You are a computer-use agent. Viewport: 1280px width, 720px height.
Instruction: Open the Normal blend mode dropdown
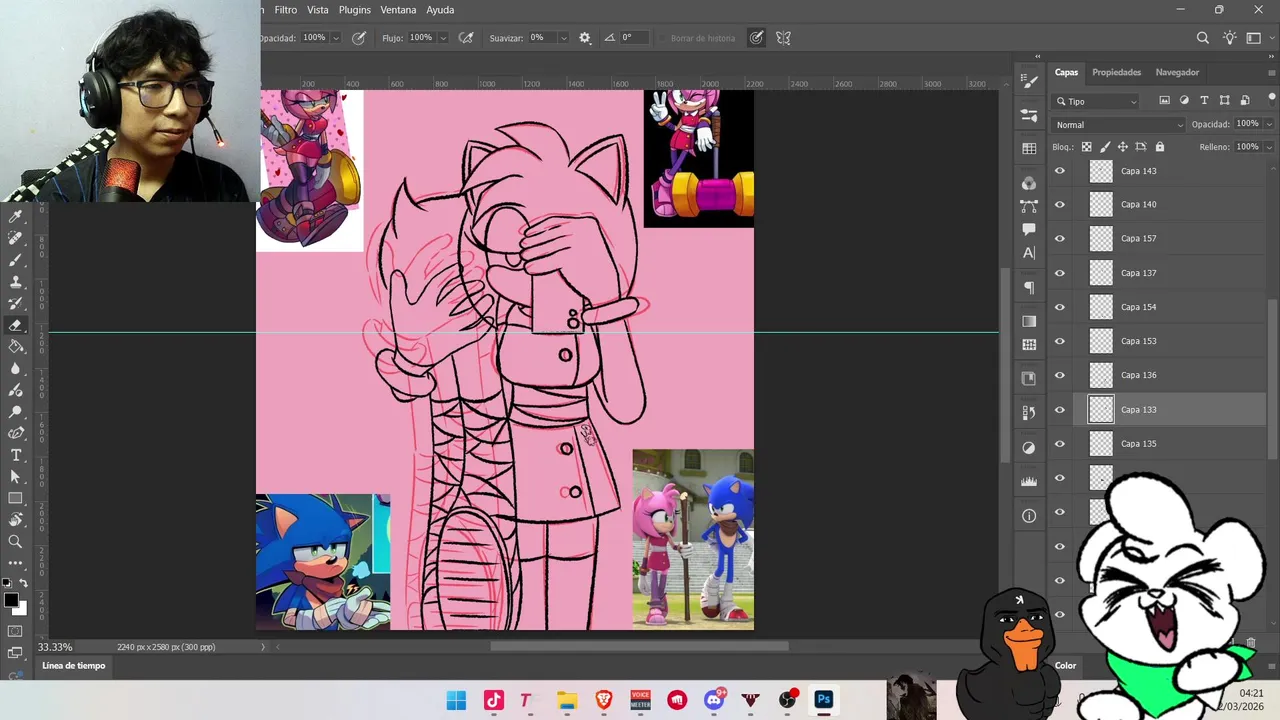point(1119,125)
